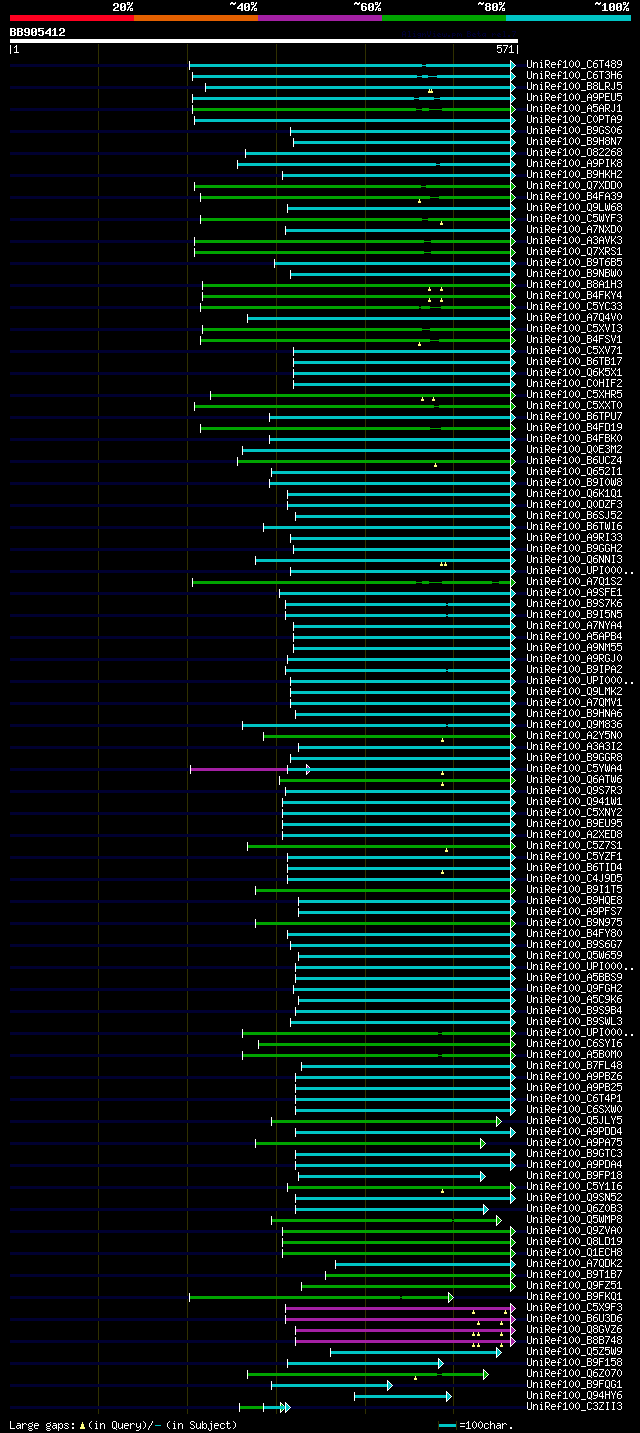Viewport: 640px width, 1433px height.
Task: Click the cyan ~100% identity legend segment
Action: pos(567,17)
